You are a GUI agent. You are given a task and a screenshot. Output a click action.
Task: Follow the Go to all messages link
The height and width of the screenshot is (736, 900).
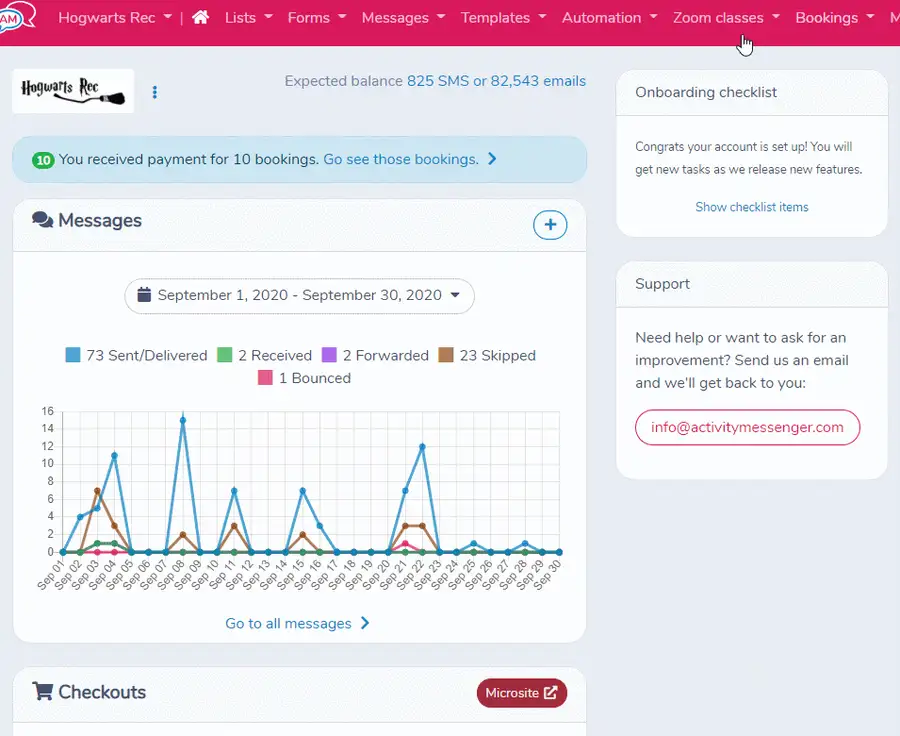pyautogui.click(x=288, y=623)
